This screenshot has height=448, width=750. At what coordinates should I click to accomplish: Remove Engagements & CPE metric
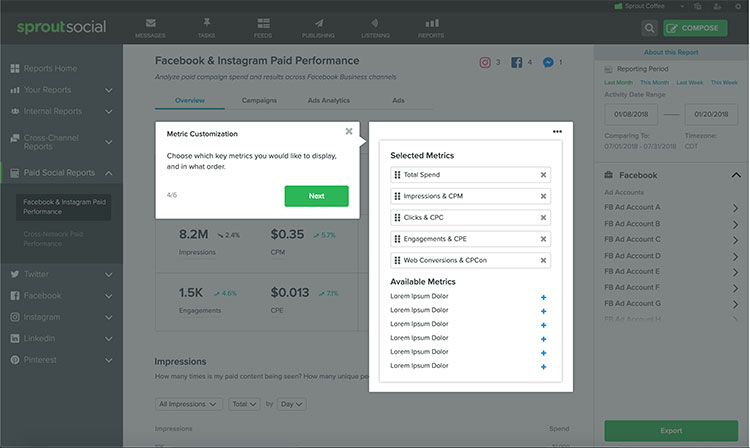click(x=543, y=239)
